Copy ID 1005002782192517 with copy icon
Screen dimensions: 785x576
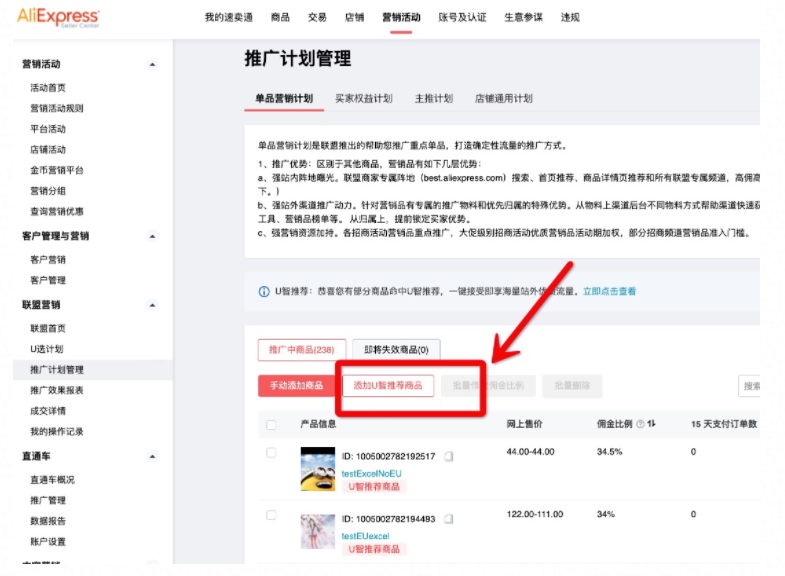[449, 456]
